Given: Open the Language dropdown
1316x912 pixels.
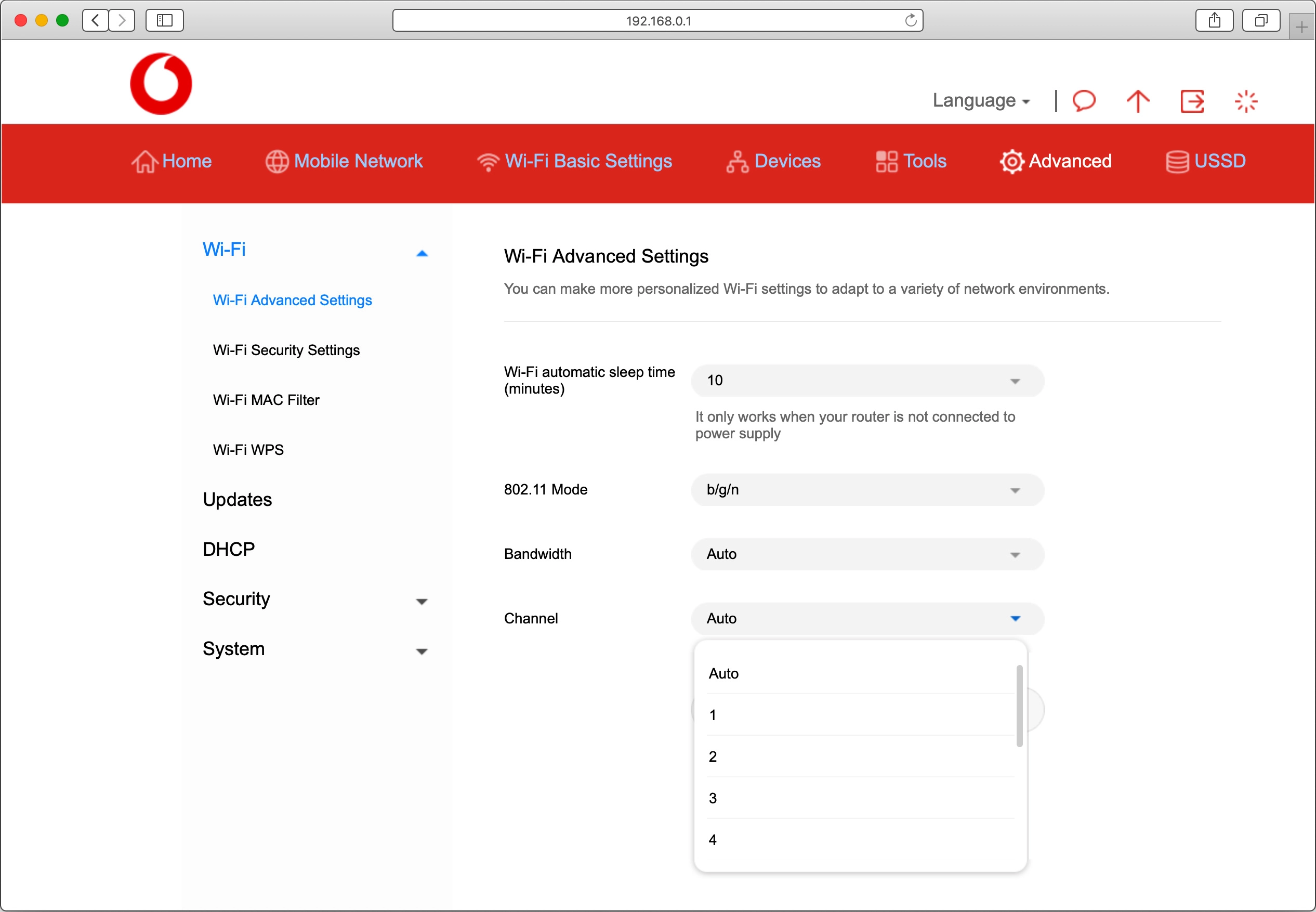Looking at the screenshot, I should [x=981, y=100].
